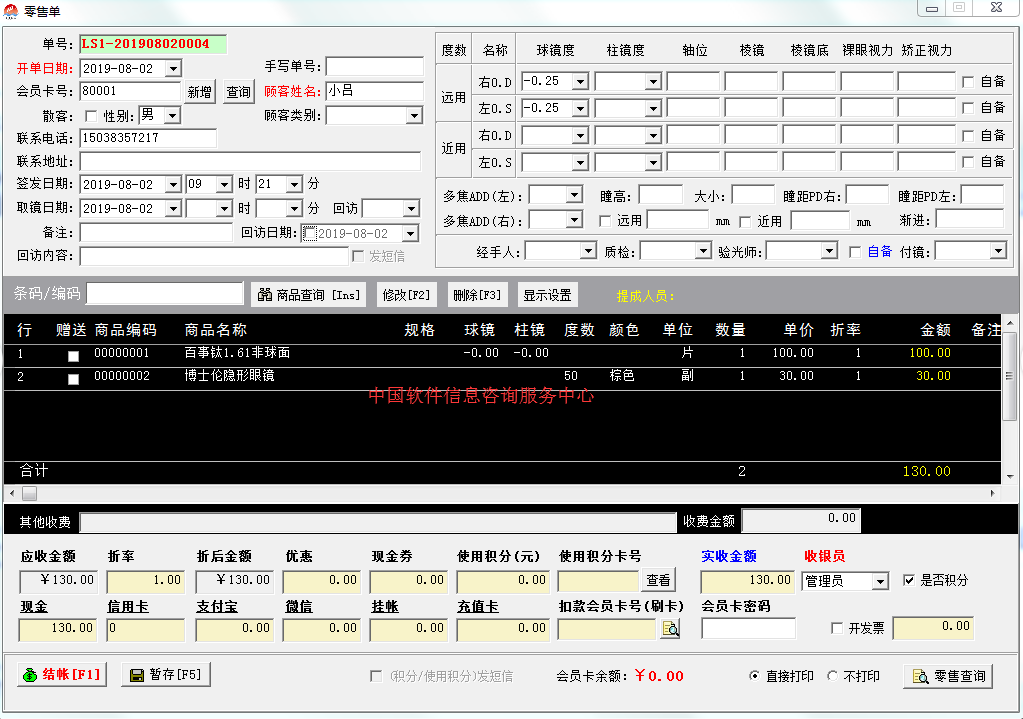Expand the 顾客类别 dropdown
This screenshot has width=1023, height=719.
click(414, 116)
